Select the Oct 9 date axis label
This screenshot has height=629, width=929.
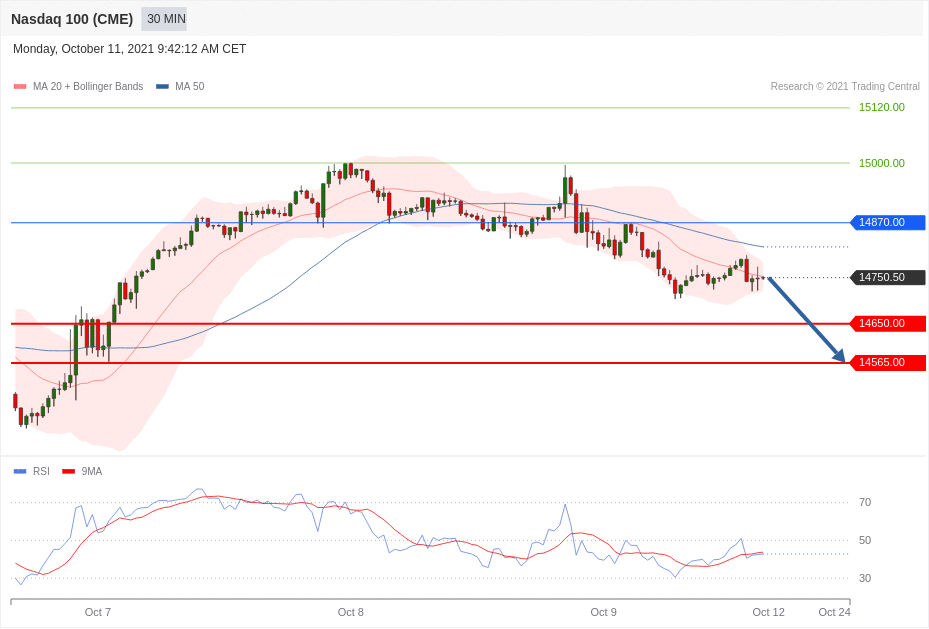(x=603, y=612)
